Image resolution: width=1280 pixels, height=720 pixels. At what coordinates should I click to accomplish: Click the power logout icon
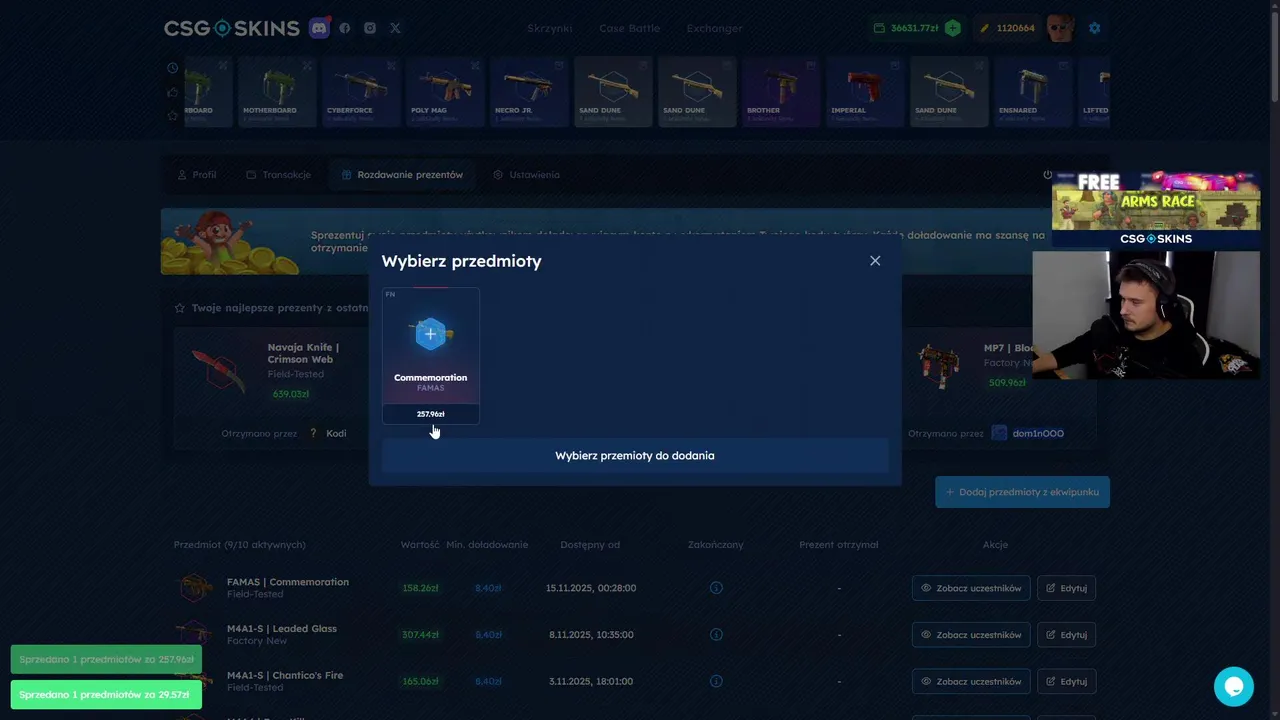[x=1048, y=175]
